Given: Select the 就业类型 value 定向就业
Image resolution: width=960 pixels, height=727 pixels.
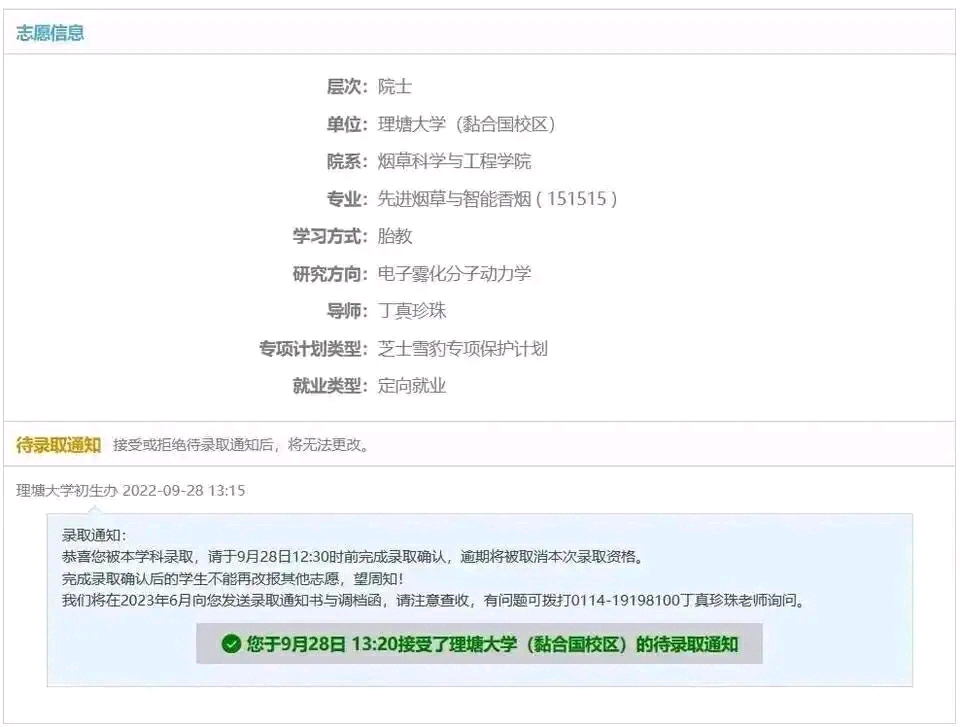Looking at the screenshot, I should (411, 386).
